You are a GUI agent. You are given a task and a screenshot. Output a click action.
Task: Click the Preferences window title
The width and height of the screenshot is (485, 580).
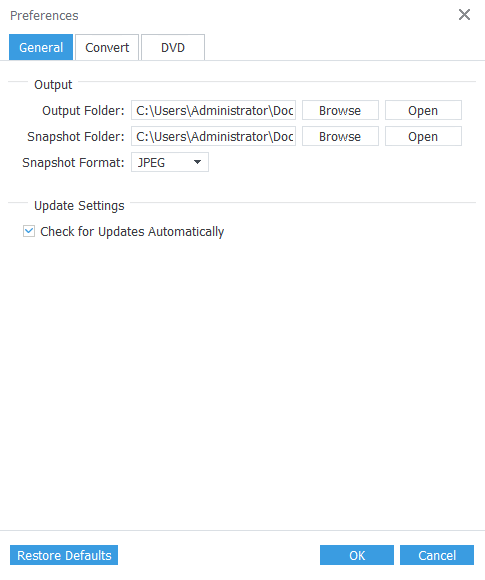(44, 16)
